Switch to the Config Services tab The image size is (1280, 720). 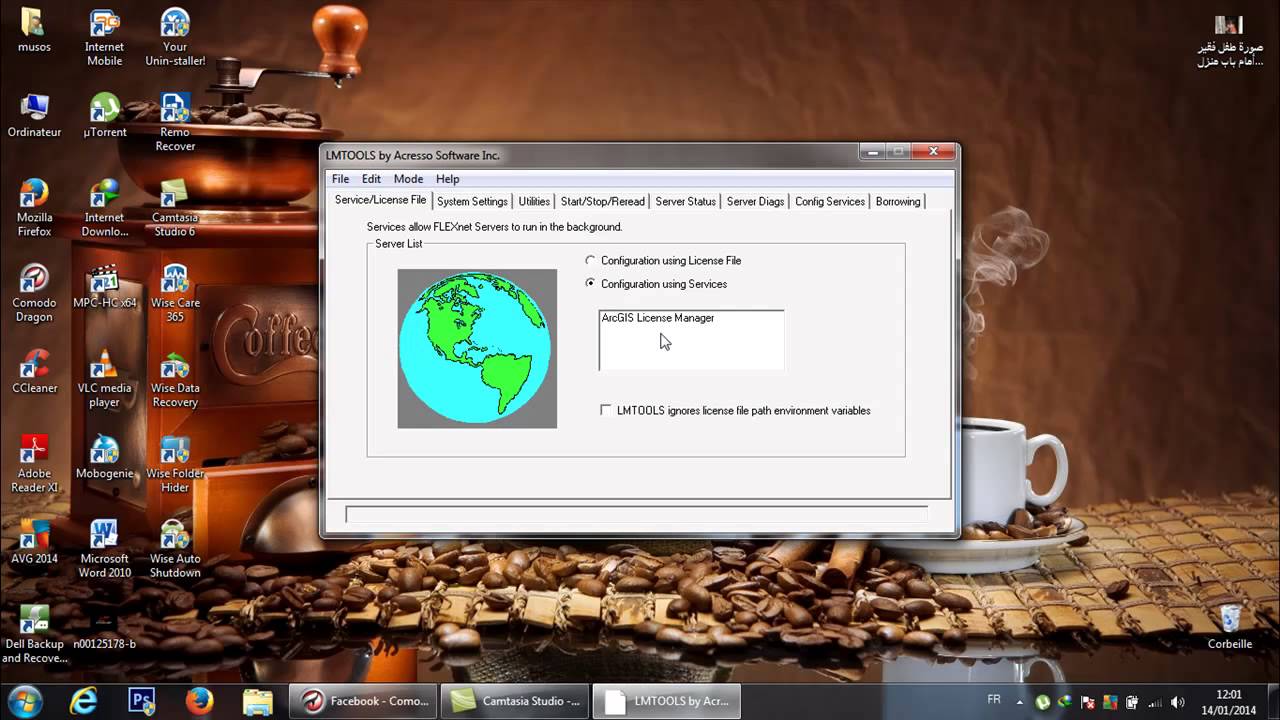[829, 201]
